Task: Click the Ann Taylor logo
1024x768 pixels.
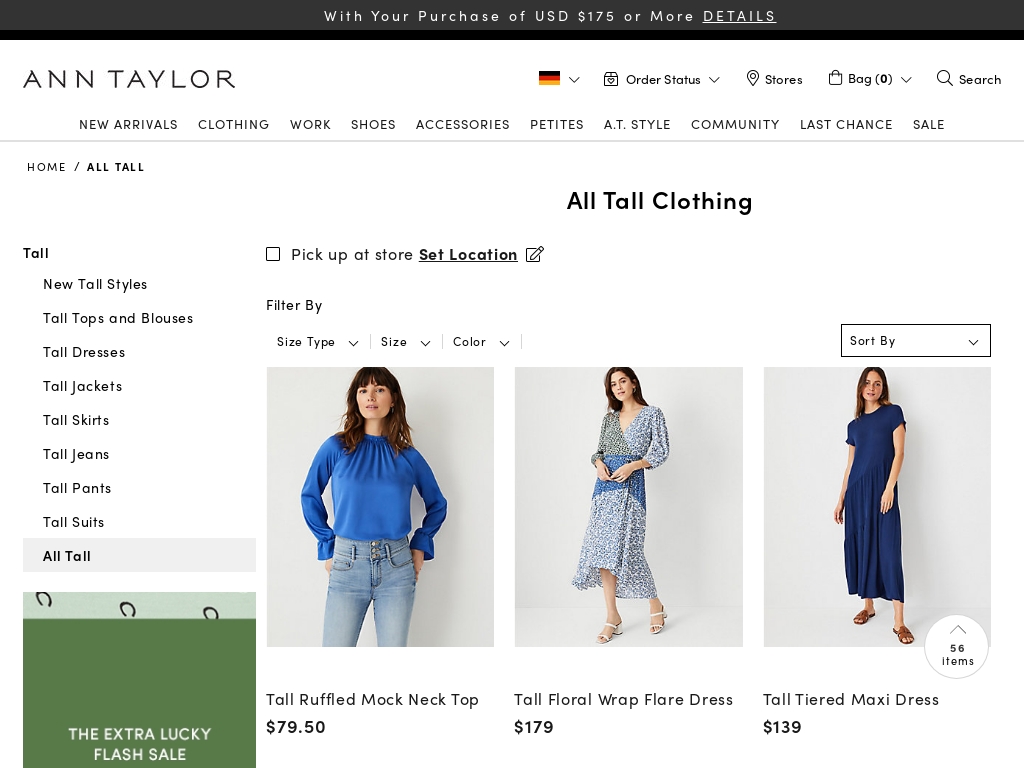Action: click(129, 78)
